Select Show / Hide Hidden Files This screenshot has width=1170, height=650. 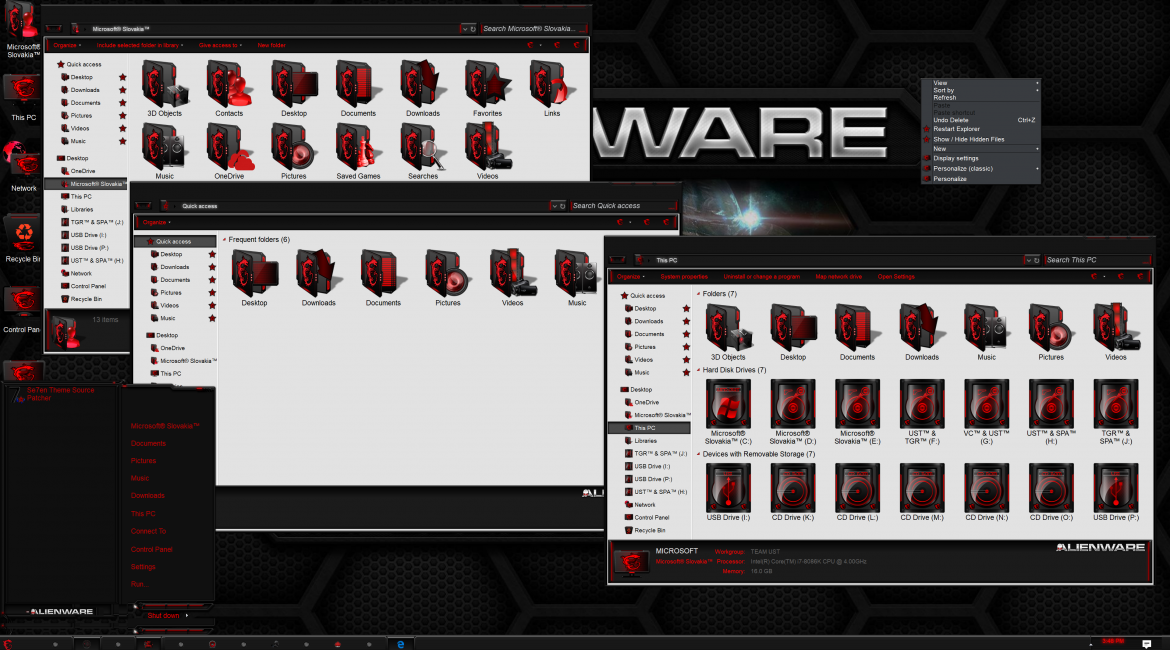coord(969,140)
